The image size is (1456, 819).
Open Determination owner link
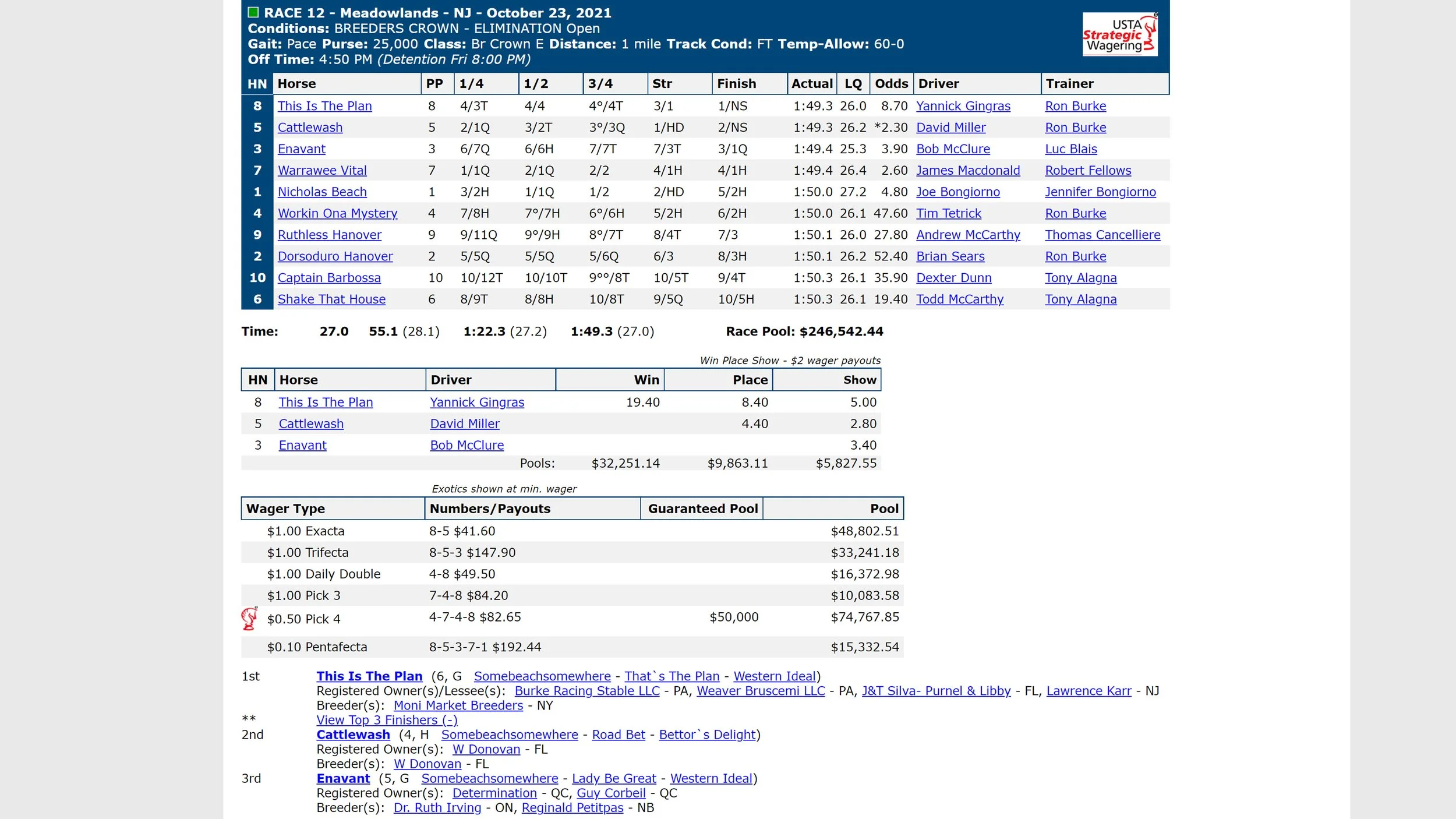coord(494,793)
